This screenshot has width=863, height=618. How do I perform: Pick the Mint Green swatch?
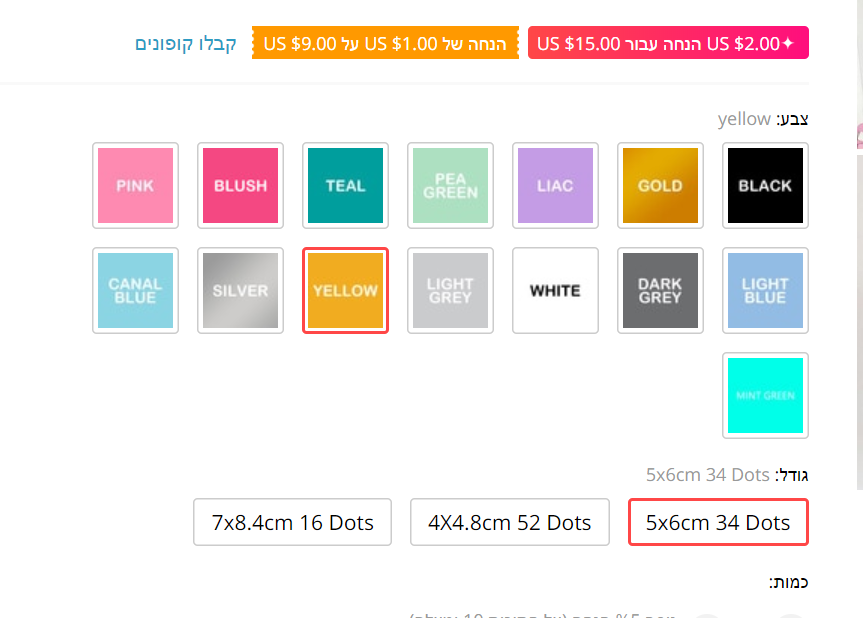(765, 395)
